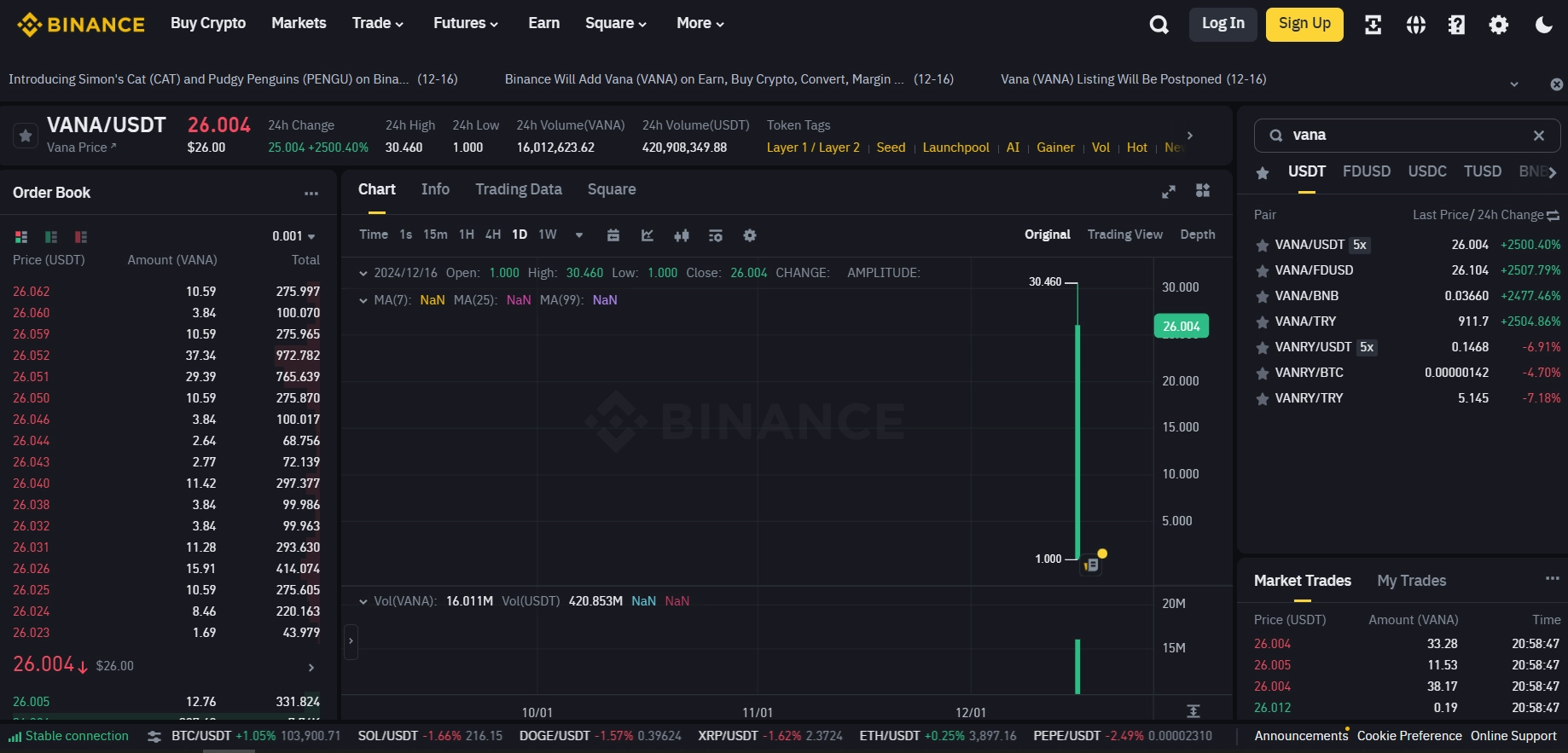Open chart date range calendar icon
Screen dimensions: 1568x753
tap(613, 235)
